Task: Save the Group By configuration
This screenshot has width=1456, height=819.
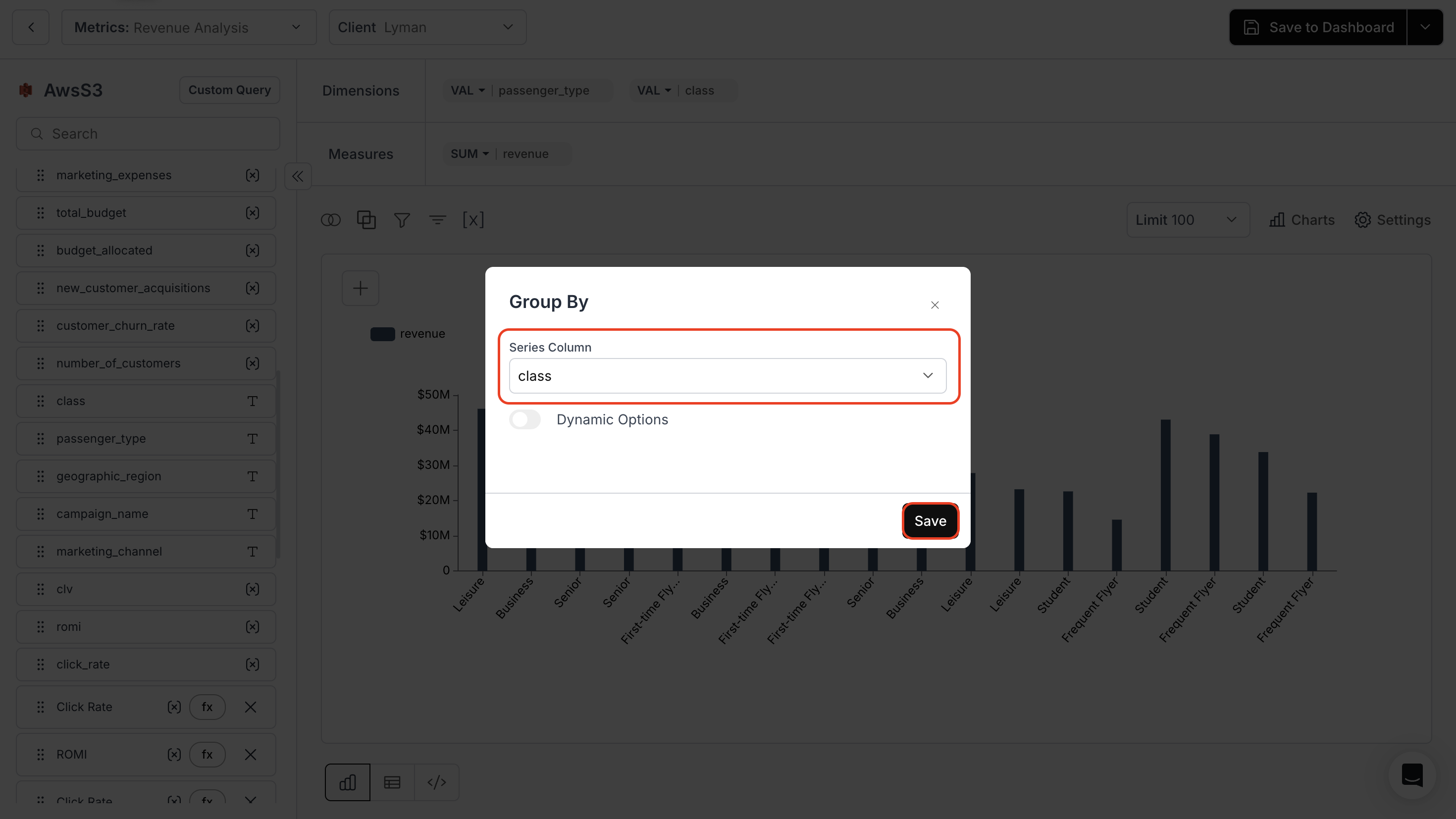Action: click(931, 520)
